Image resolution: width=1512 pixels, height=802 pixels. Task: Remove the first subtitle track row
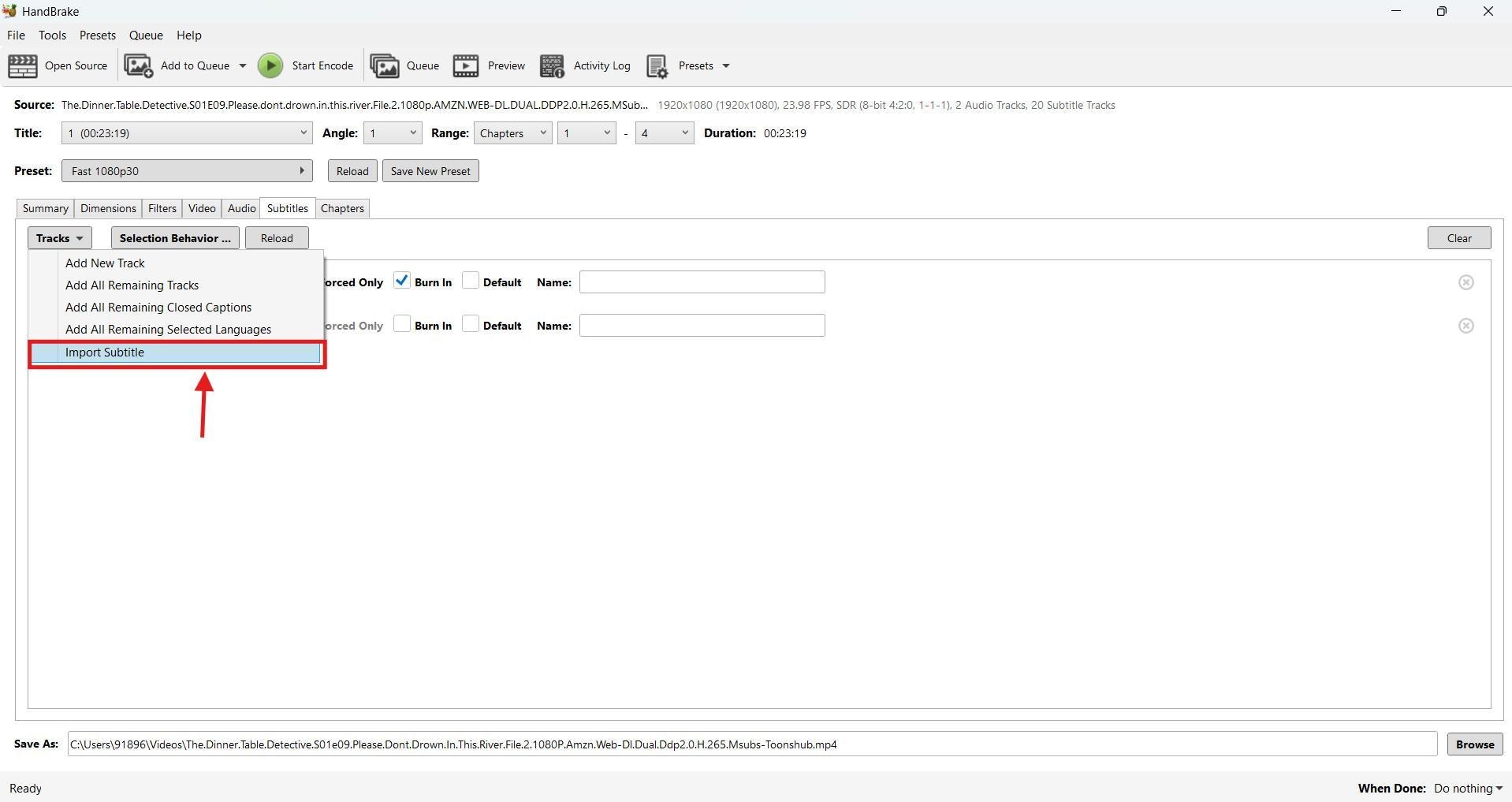1465,282
